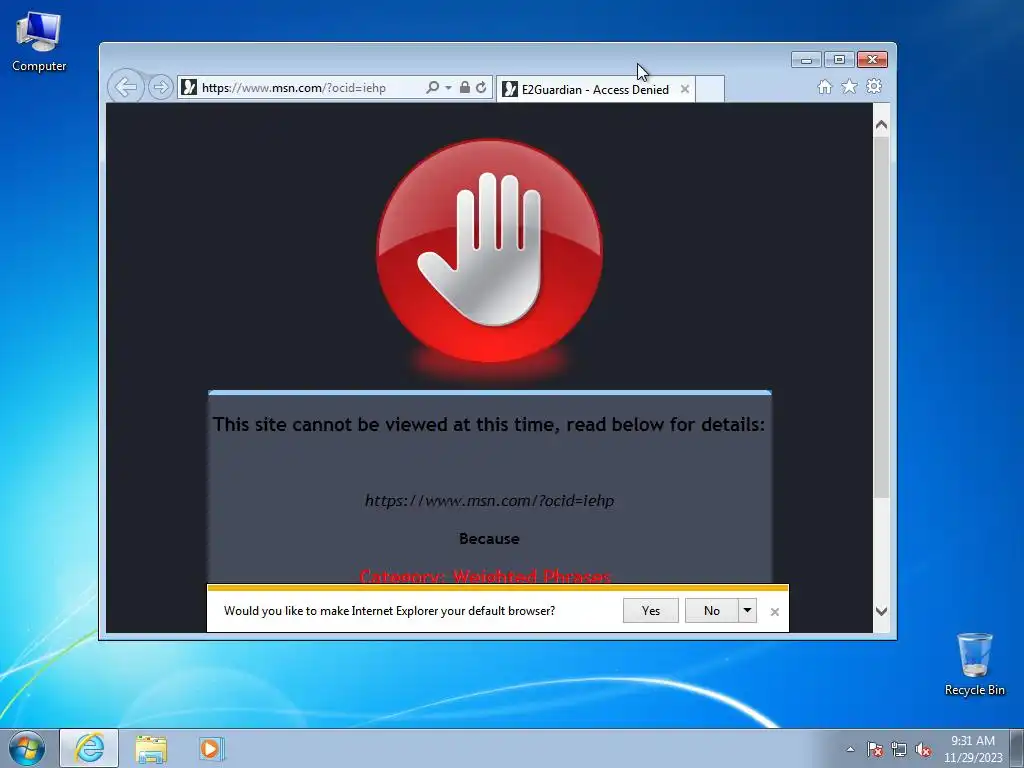Click Internet Explorer taskbar icon

[x=89, y=748]
